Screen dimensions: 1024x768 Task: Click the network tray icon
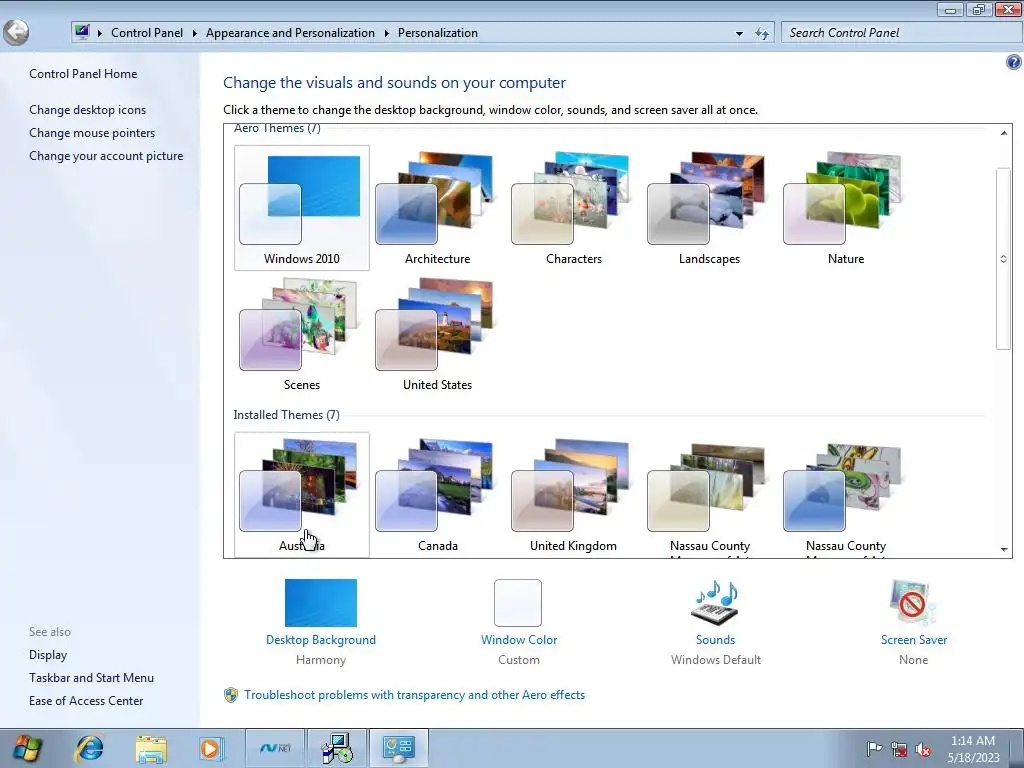(899, 749)
